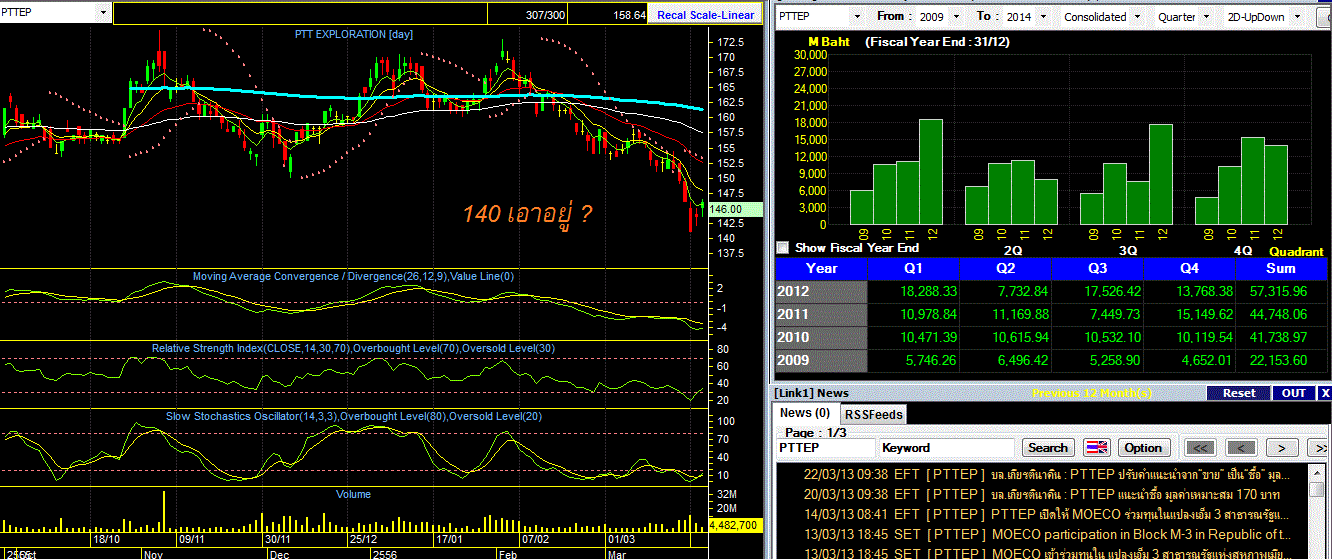
Task: Click the Q4 column header
Action: (x=1188, y=268)
